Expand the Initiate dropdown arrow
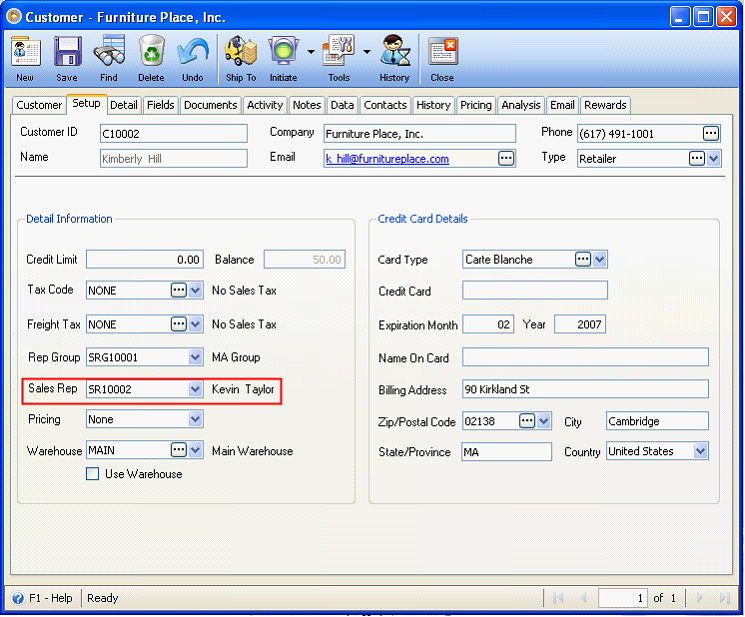Screen dimensions: 745x617 (311, 51)
